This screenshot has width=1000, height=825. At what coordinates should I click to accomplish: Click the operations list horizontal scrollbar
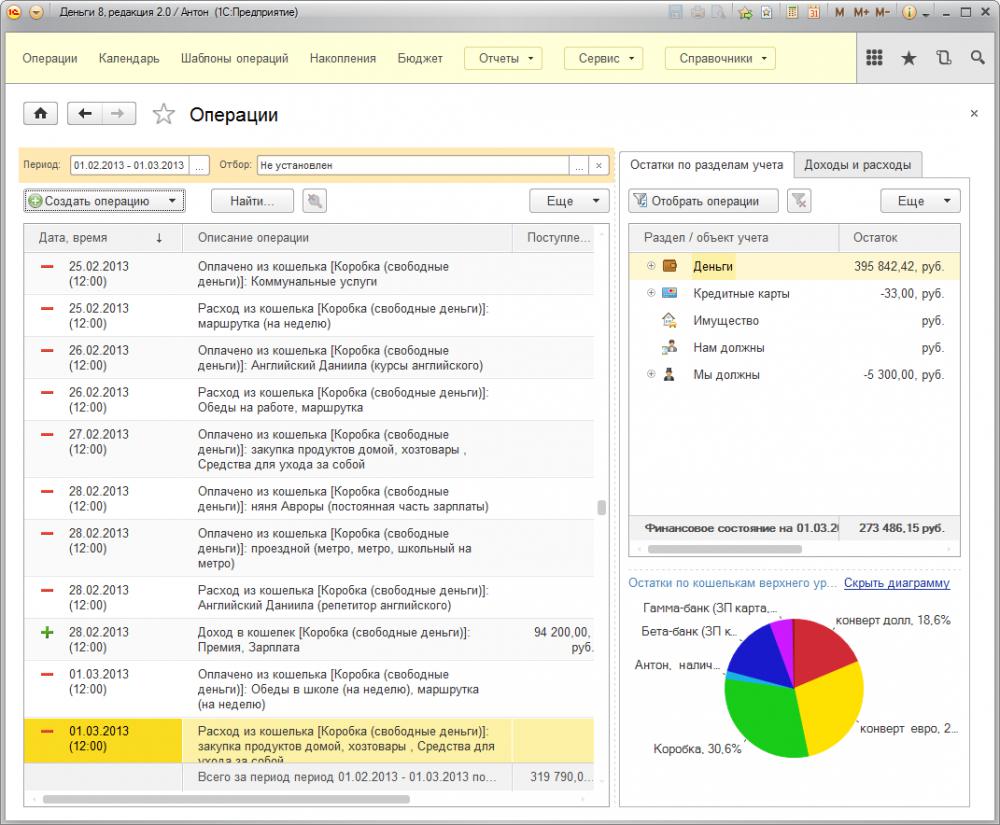pyautogui.click(x=226, y=799)
